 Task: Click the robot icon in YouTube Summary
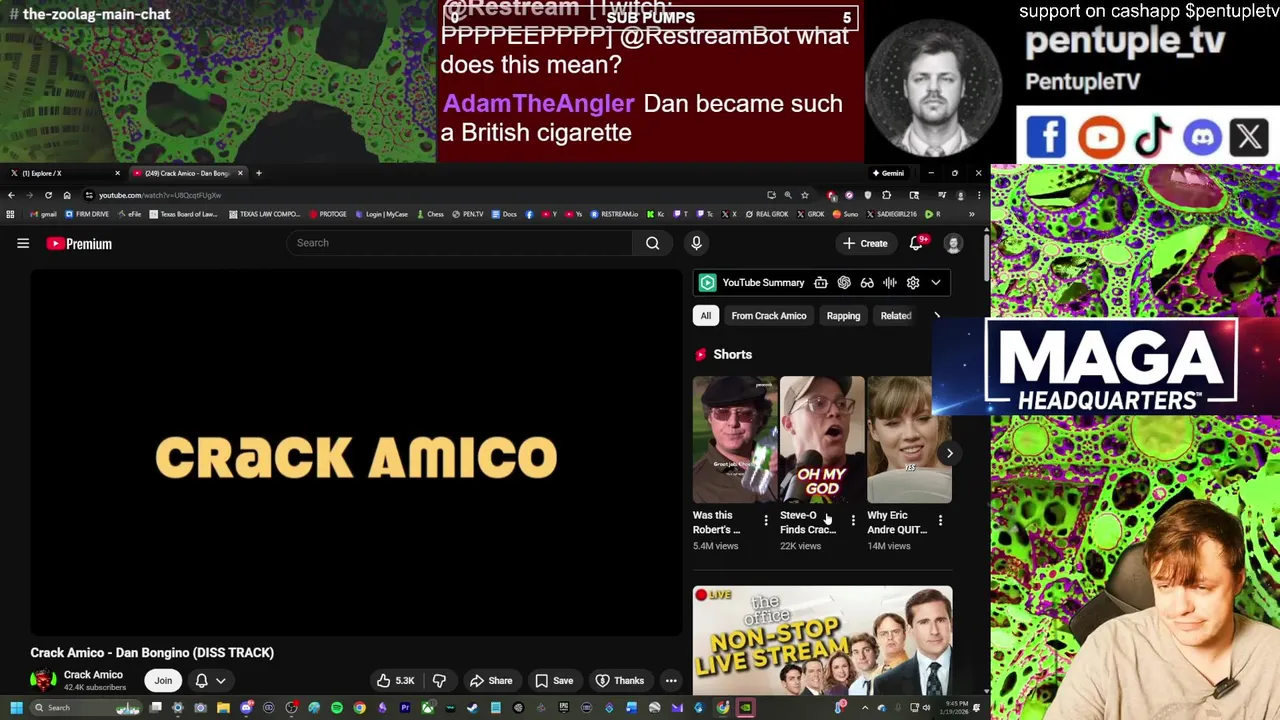point(821,283)
